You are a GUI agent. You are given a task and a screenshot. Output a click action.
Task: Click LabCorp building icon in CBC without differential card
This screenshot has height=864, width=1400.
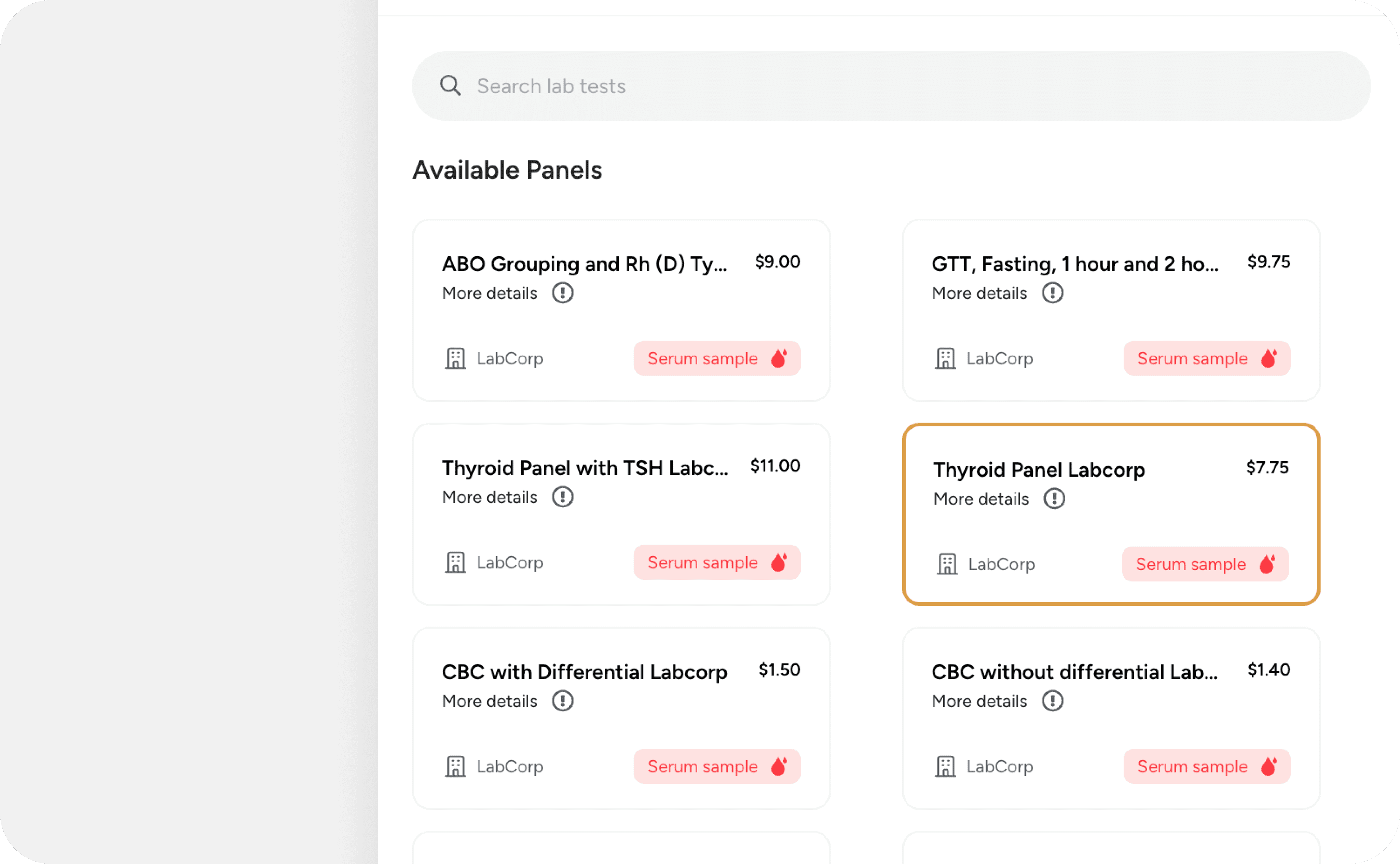(x=945, y=767)
